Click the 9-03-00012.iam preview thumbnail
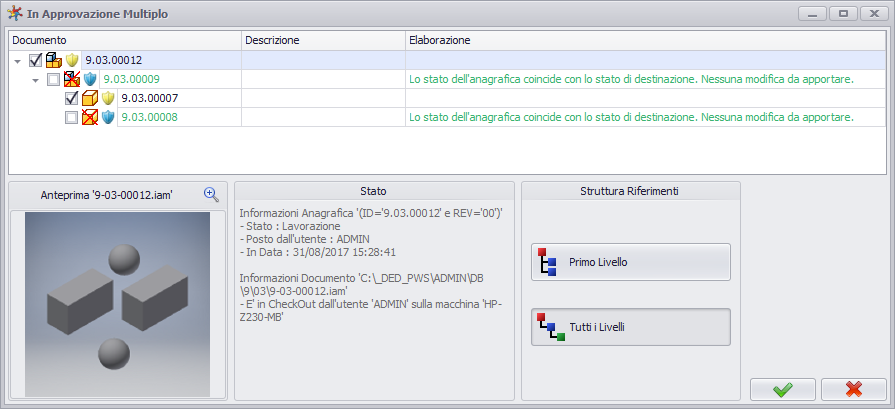Viewport: 895px width, 409px height. 118,305
